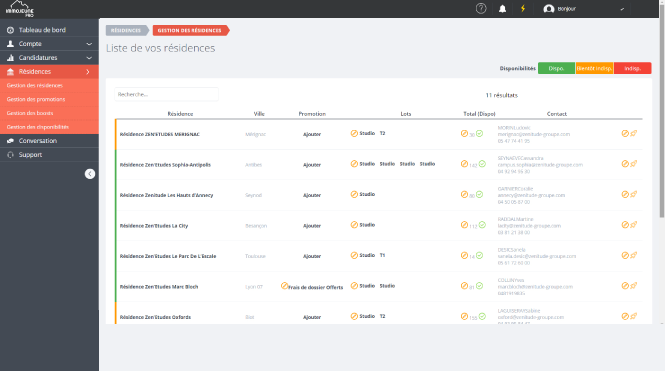
Task: Edit lots icon for La City row
Action: (354, 225)
